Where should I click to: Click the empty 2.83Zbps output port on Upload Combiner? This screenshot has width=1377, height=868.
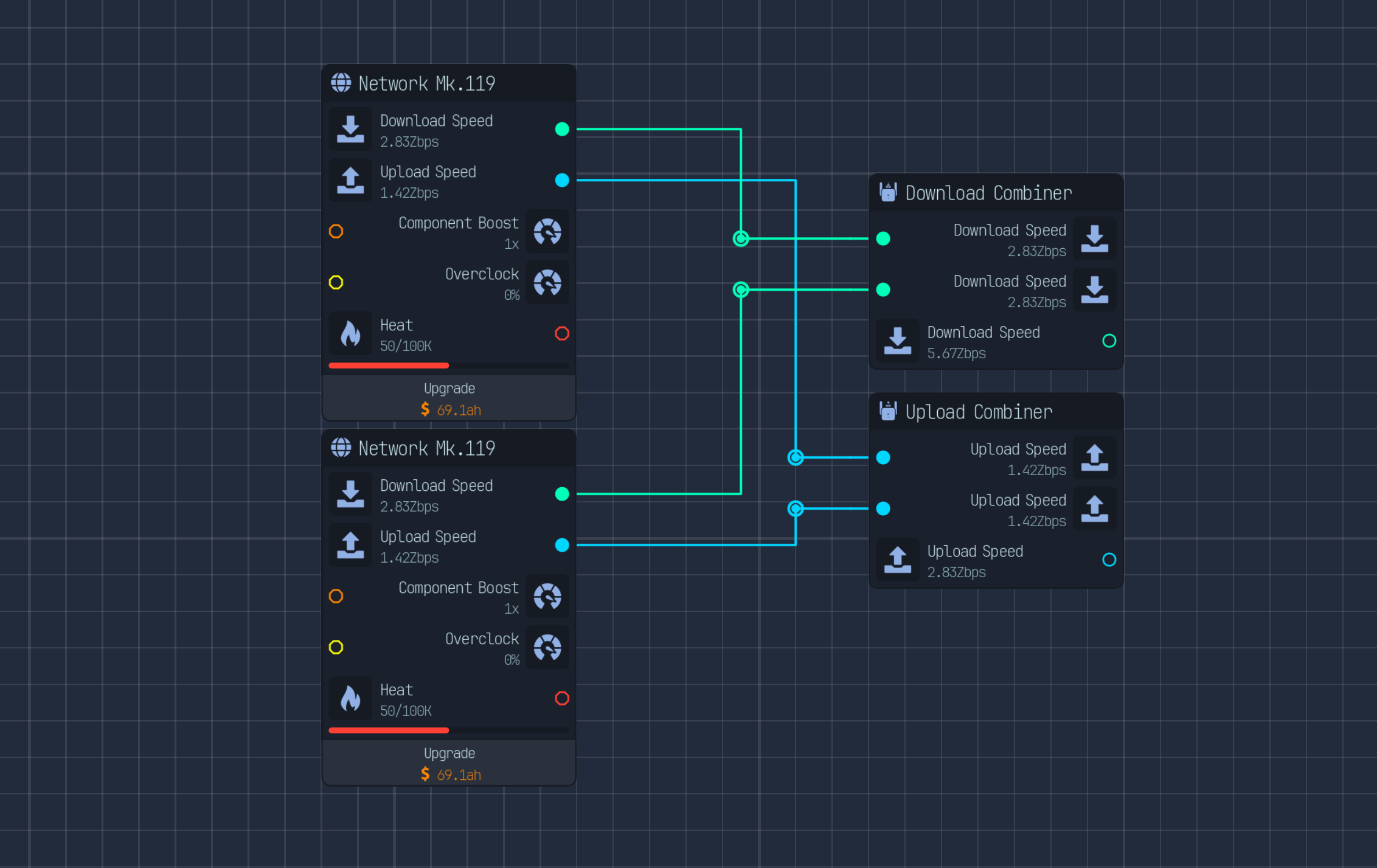coord(1109,560)
